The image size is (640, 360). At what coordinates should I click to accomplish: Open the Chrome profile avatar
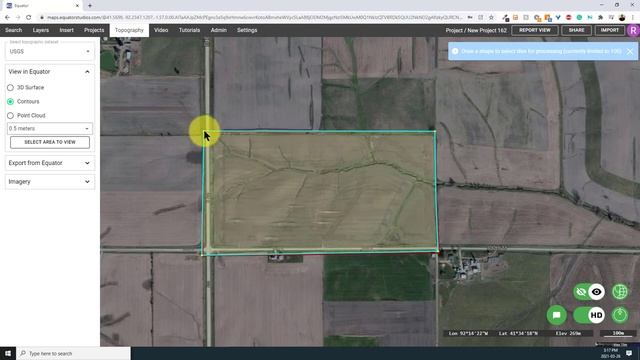coord(622,18)
